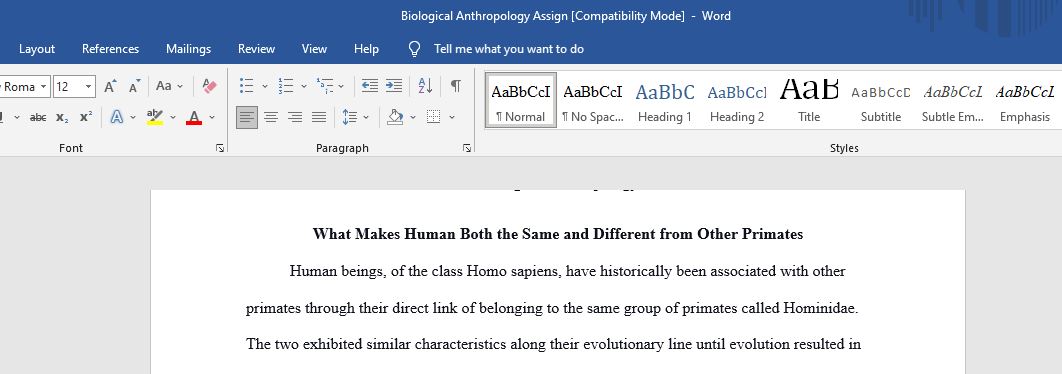Launch the Font dialog box

pyautogui.click(x=219, y=148)
